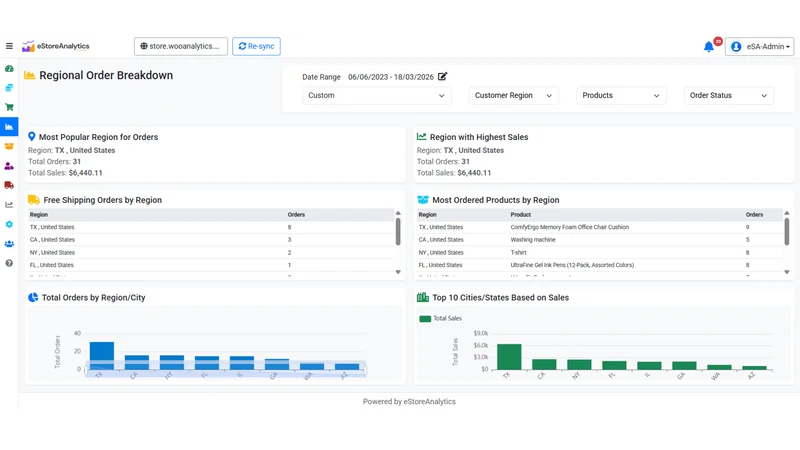Viewport: 800px width, 450px height.
Task: Click the Most Ordered Products scroll-up arrow
Action: [x=787, y=213]
